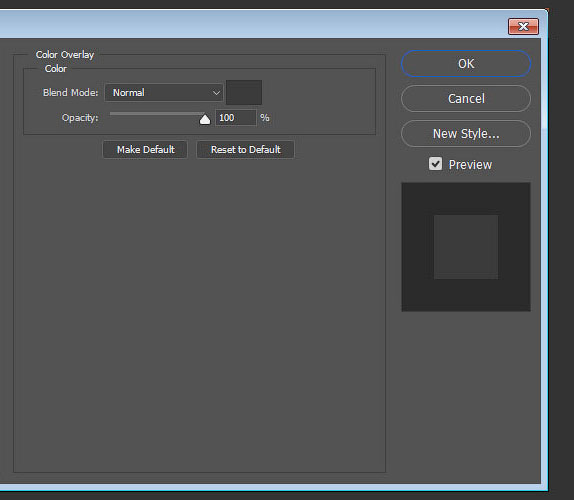
Task: Click the Blend Mode label
Action: [70, 93]
